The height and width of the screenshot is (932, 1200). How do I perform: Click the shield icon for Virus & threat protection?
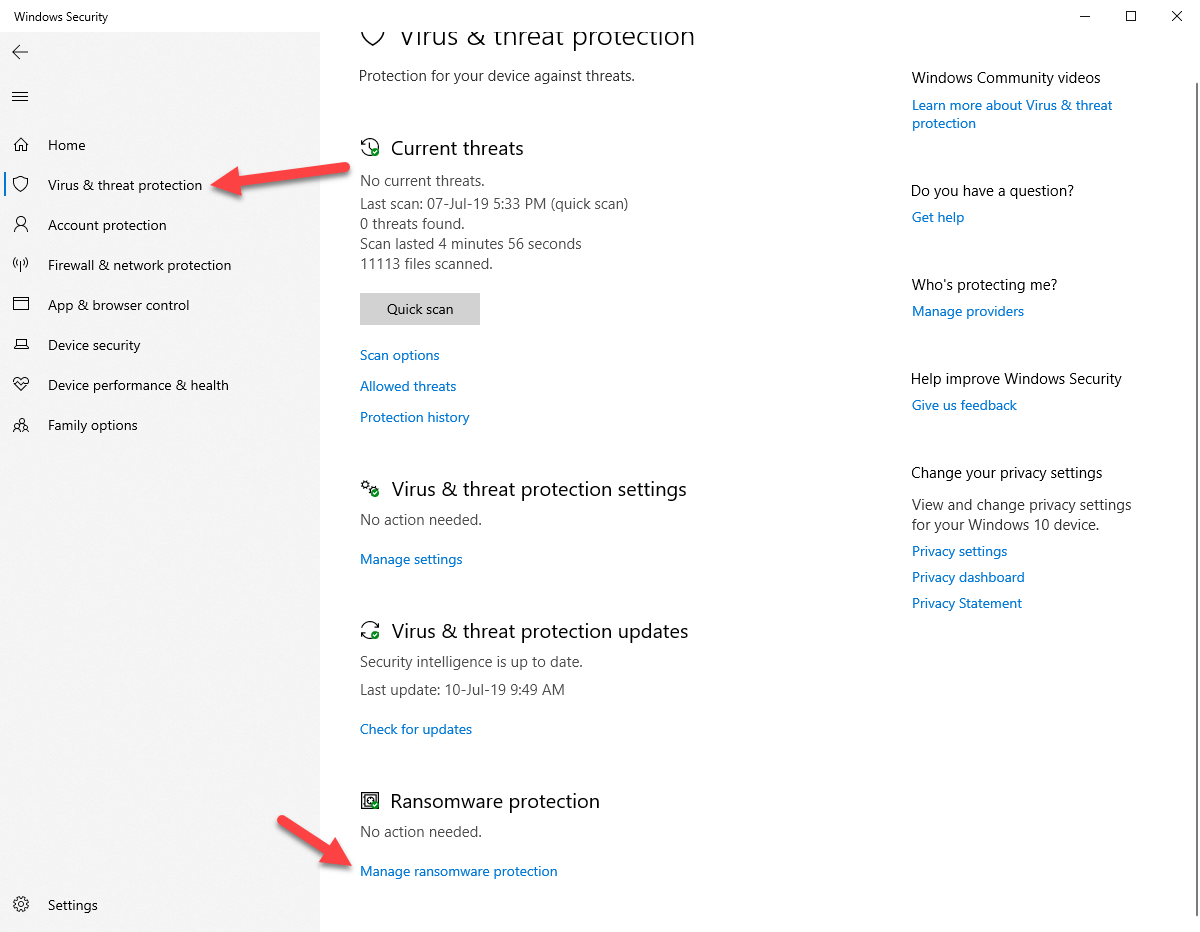[x=20, y=184]
